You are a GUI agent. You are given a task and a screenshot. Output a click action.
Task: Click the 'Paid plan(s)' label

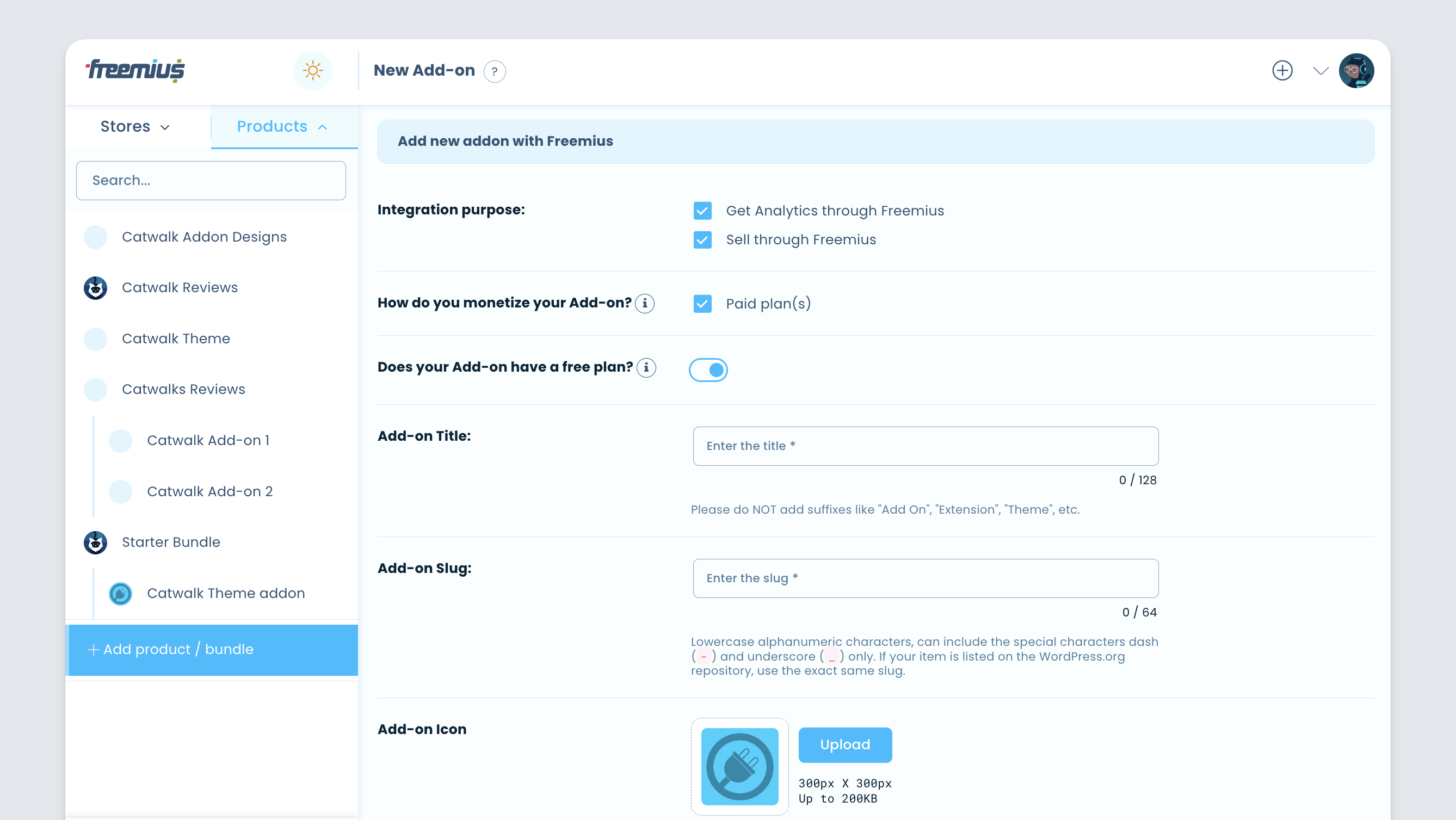tap(768, 304)
